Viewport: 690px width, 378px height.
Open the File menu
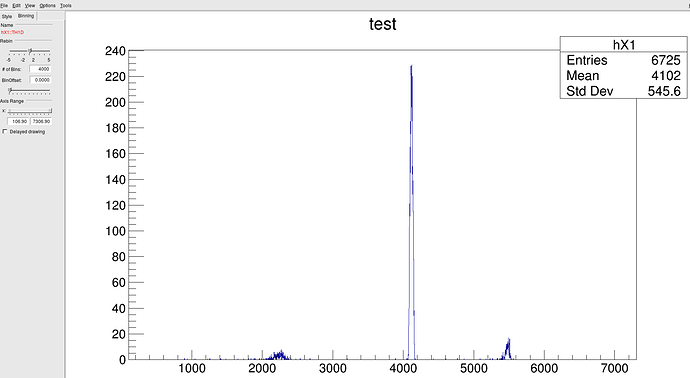(x=4, y=5)
